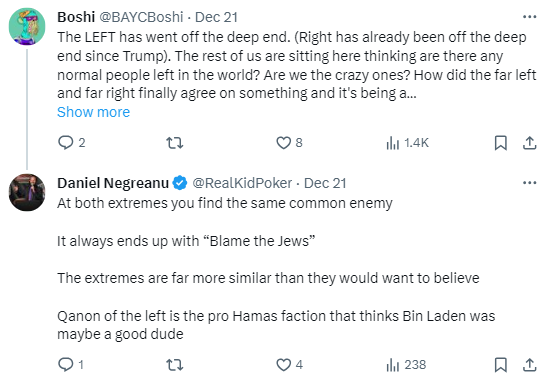
Task: Open the @BAYCBoshi handle link
Action: (141, 17)
